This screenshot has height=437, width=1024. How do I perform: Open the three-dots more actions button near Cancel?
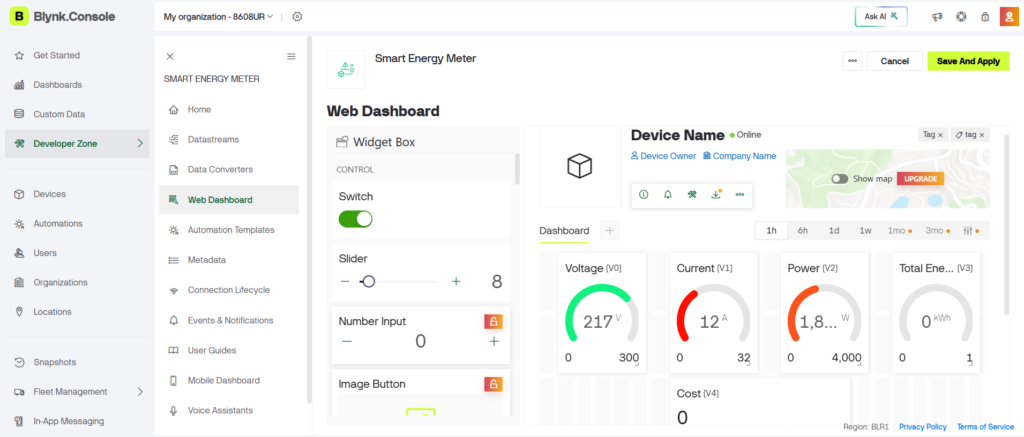[x=852, y=61]
